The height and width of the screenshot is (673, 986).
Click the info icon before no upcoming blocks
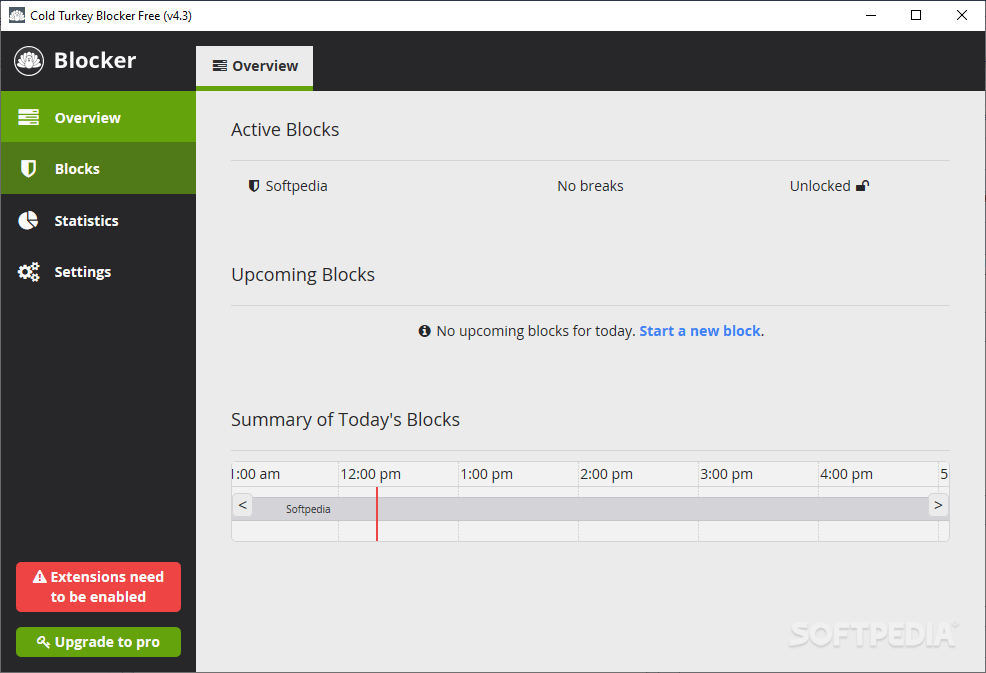[425, 330]
